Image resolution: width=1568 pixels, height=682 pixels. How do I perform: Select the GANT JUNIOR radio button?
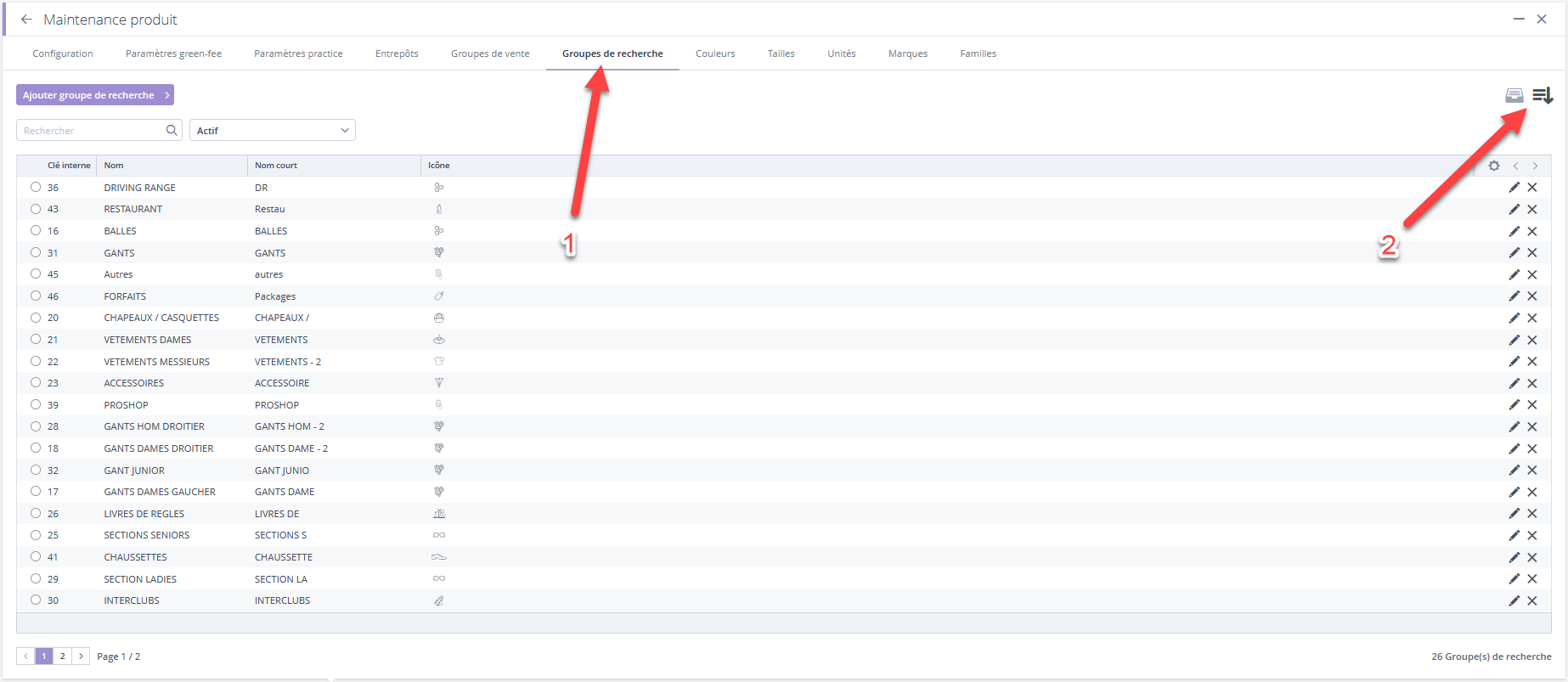click(x=36, y=470)
